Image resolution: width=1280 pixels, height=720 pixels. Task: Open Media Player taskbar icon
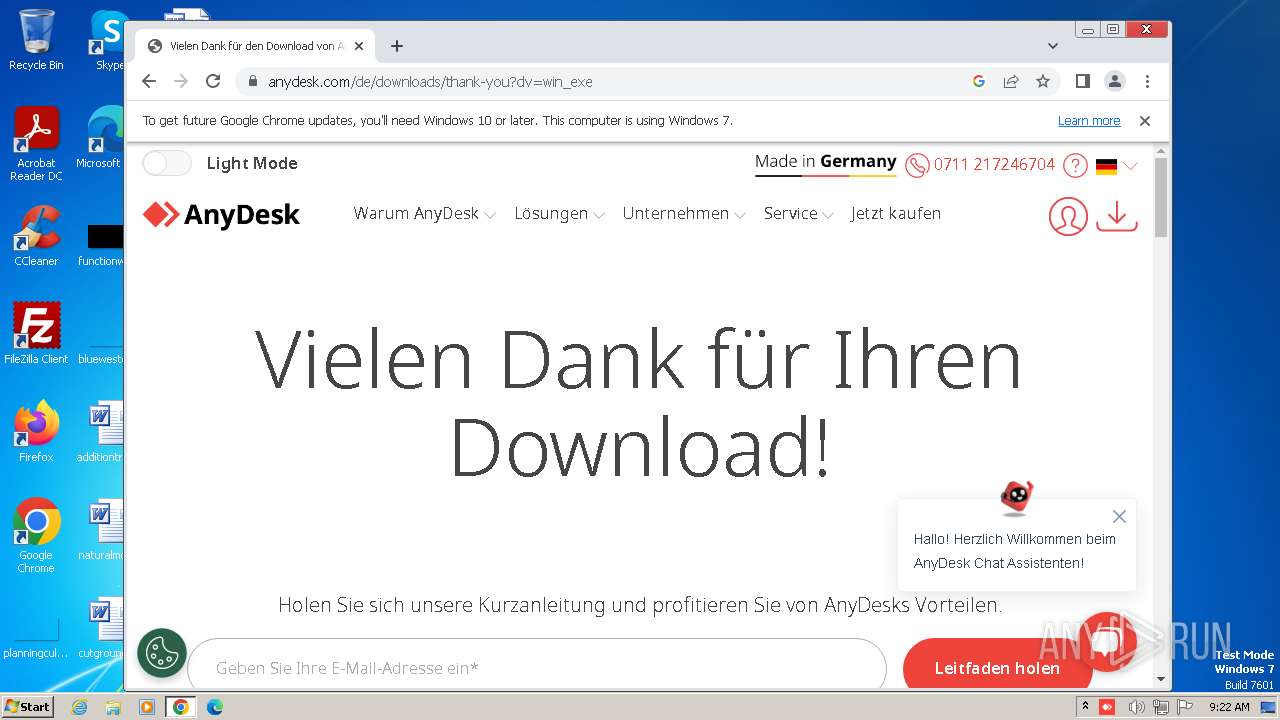point(147,707)
